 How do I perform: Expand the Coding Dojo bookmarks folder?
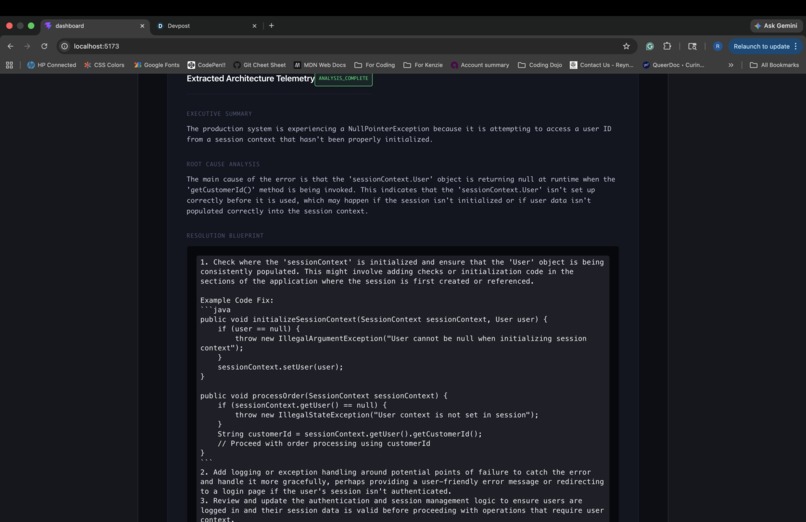[540, 65]
